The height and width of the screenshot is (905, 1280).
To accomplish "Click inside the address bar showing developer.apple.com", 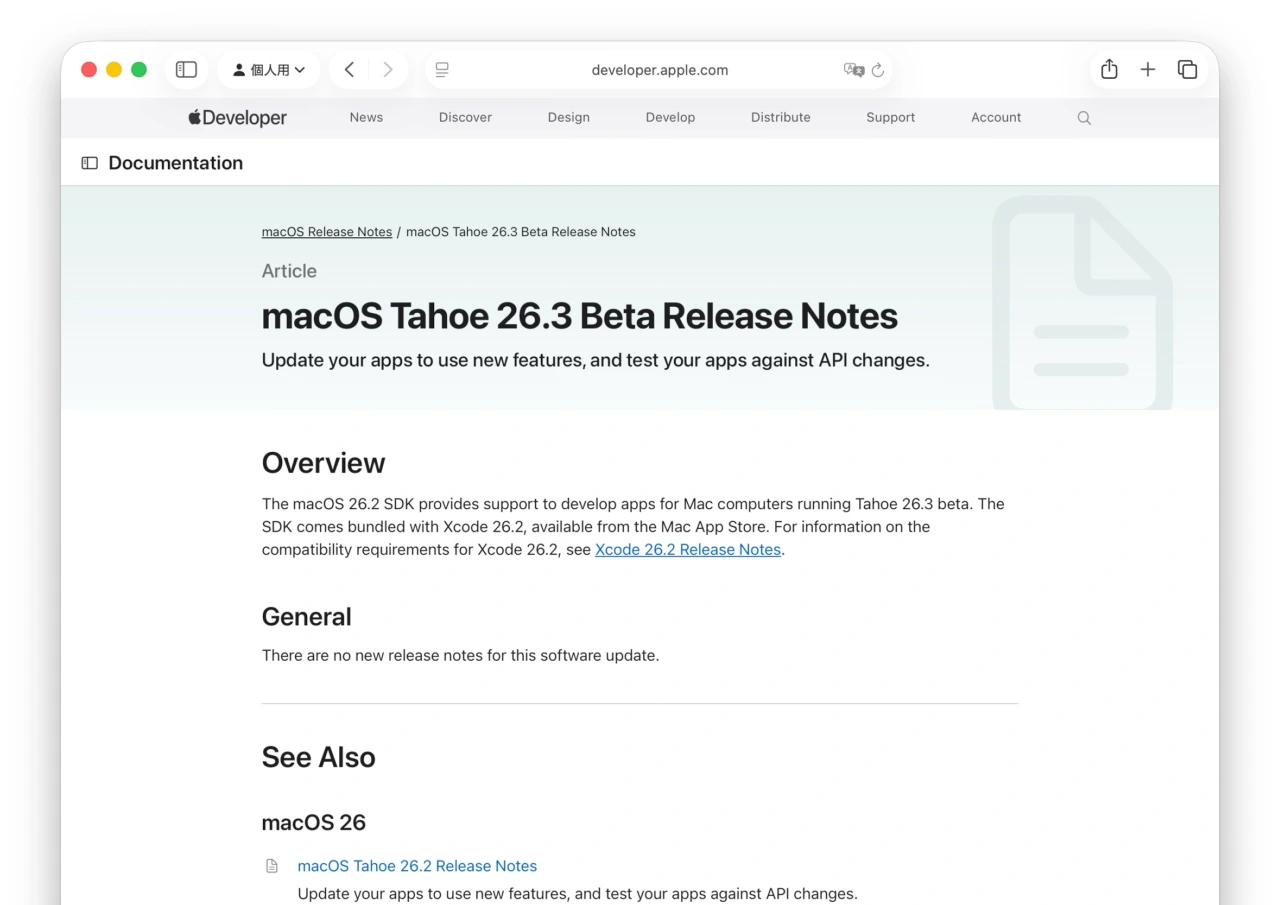I will [660, 70].
